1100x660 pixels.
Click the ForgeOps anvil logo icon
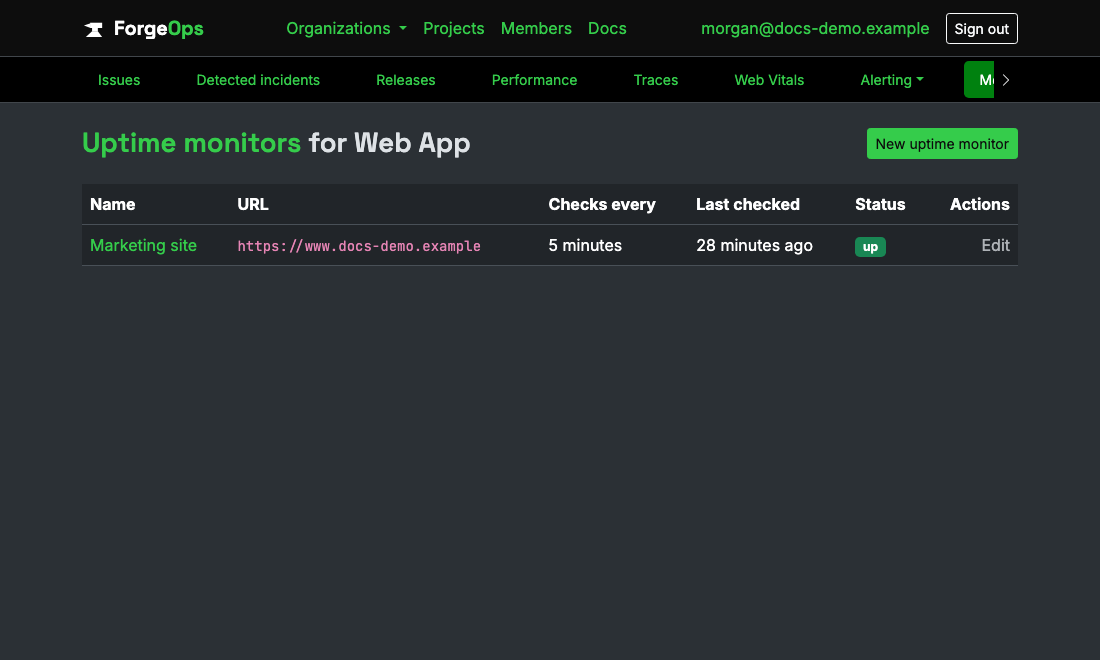point(93,29)
